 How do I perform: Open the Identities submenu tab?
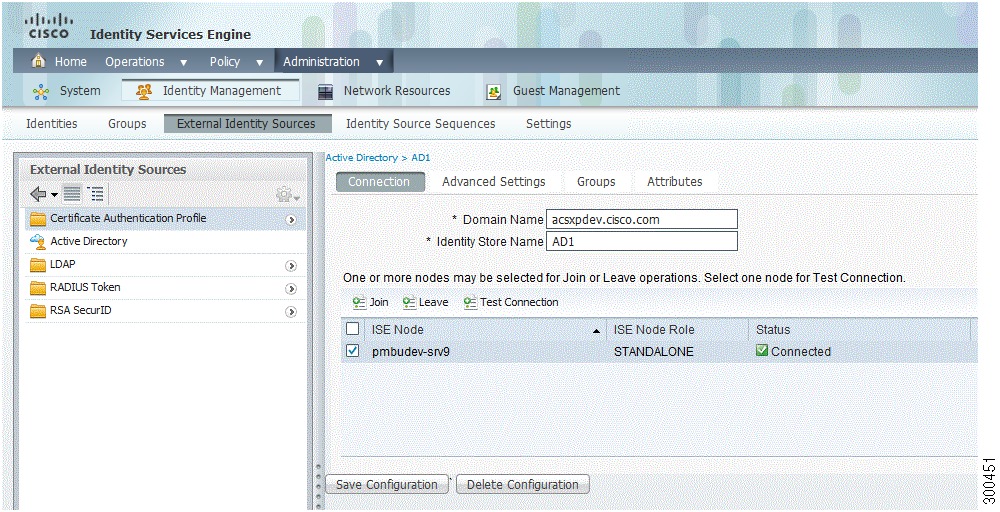pyautogui.click(x=52, y=124)
